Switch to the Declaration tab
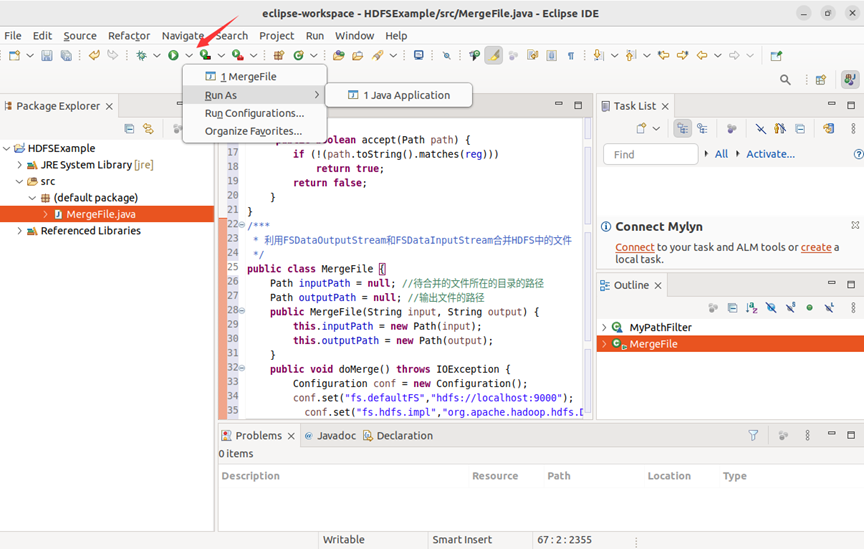The image size is (864, 549). coord(398,435)
